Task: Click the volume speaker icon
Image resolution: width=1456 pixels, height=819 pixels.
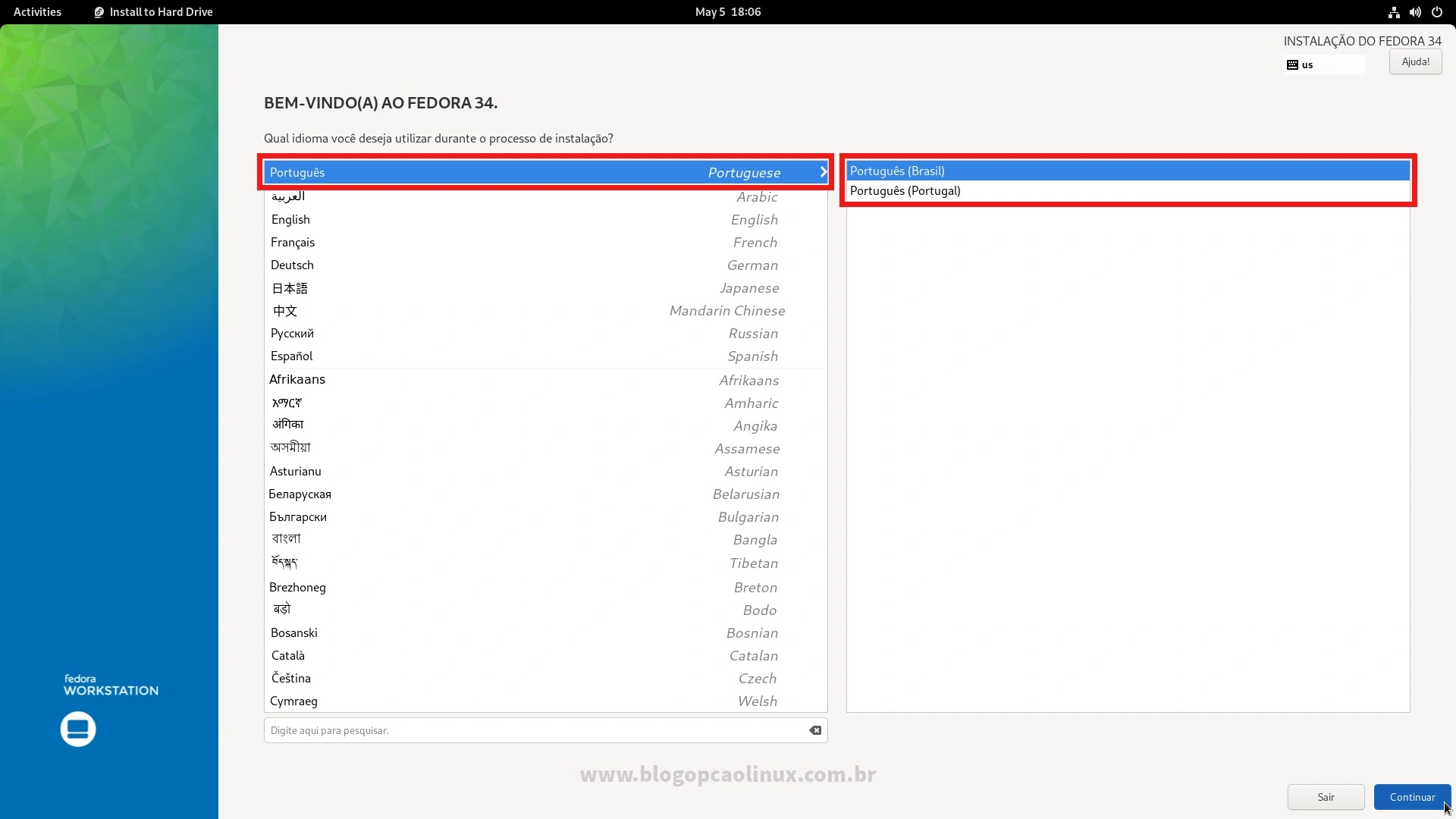Action: (x=1415, y=12)
